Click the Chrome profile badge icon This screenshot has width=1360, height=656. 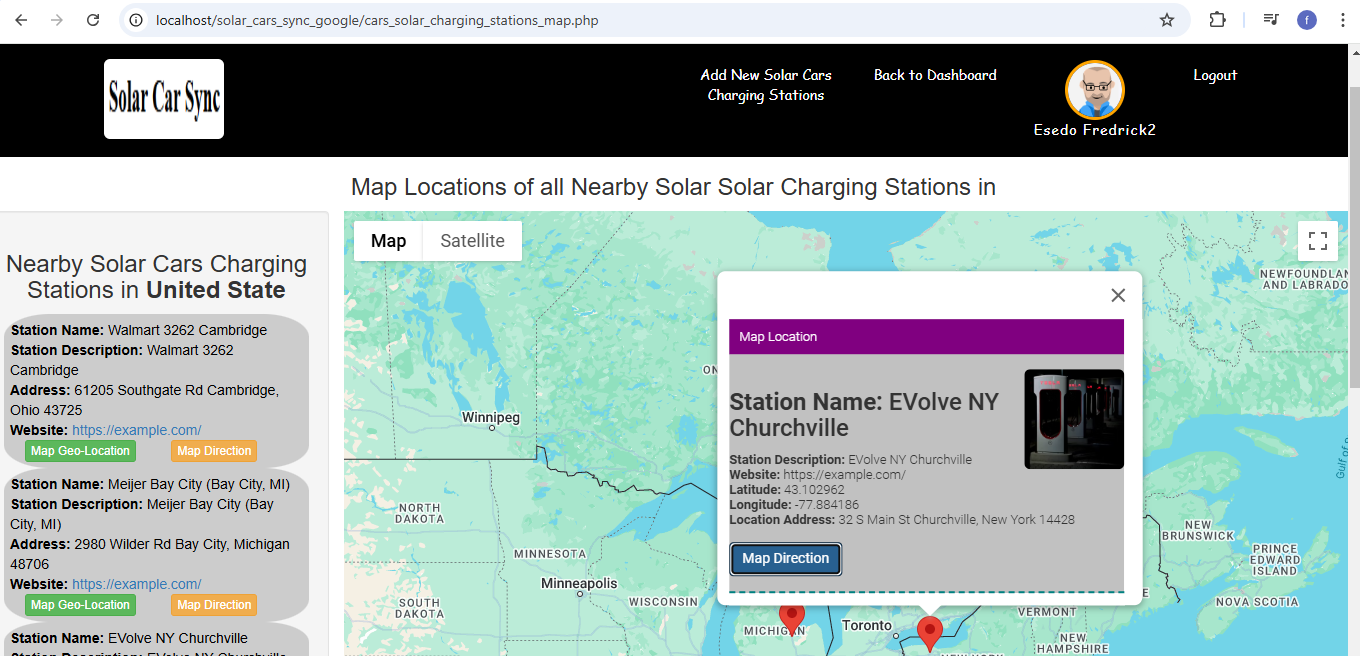[1306, 19]
